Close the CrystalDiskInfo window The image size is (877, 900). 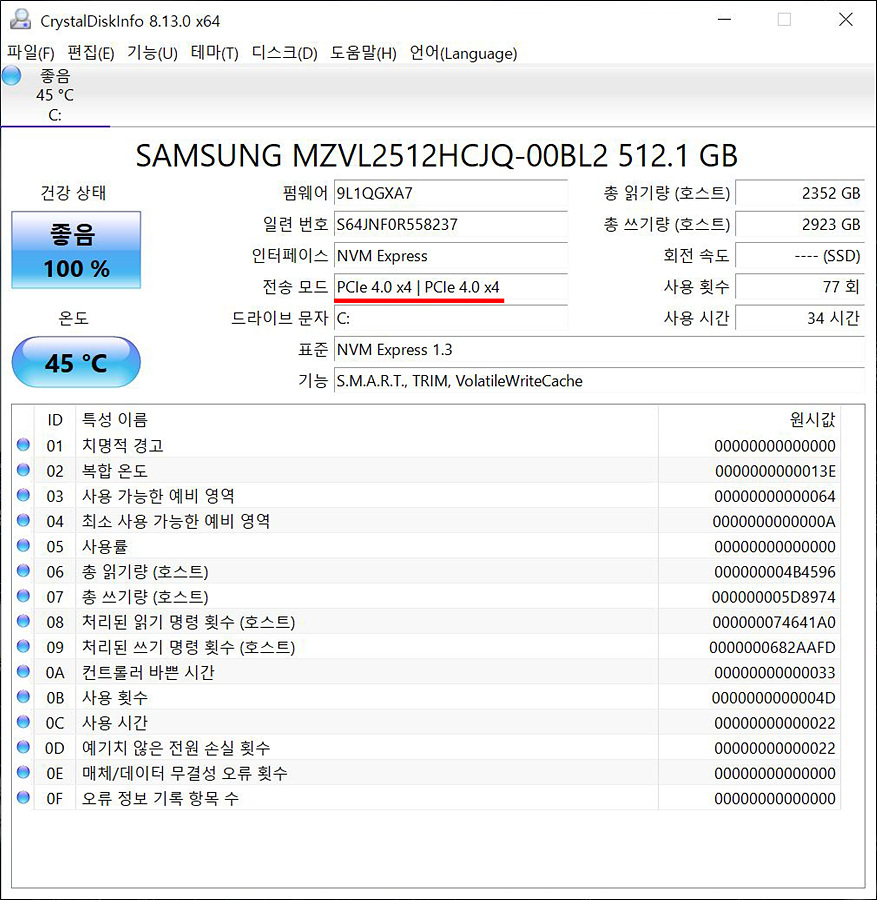[x=845, y=20]
